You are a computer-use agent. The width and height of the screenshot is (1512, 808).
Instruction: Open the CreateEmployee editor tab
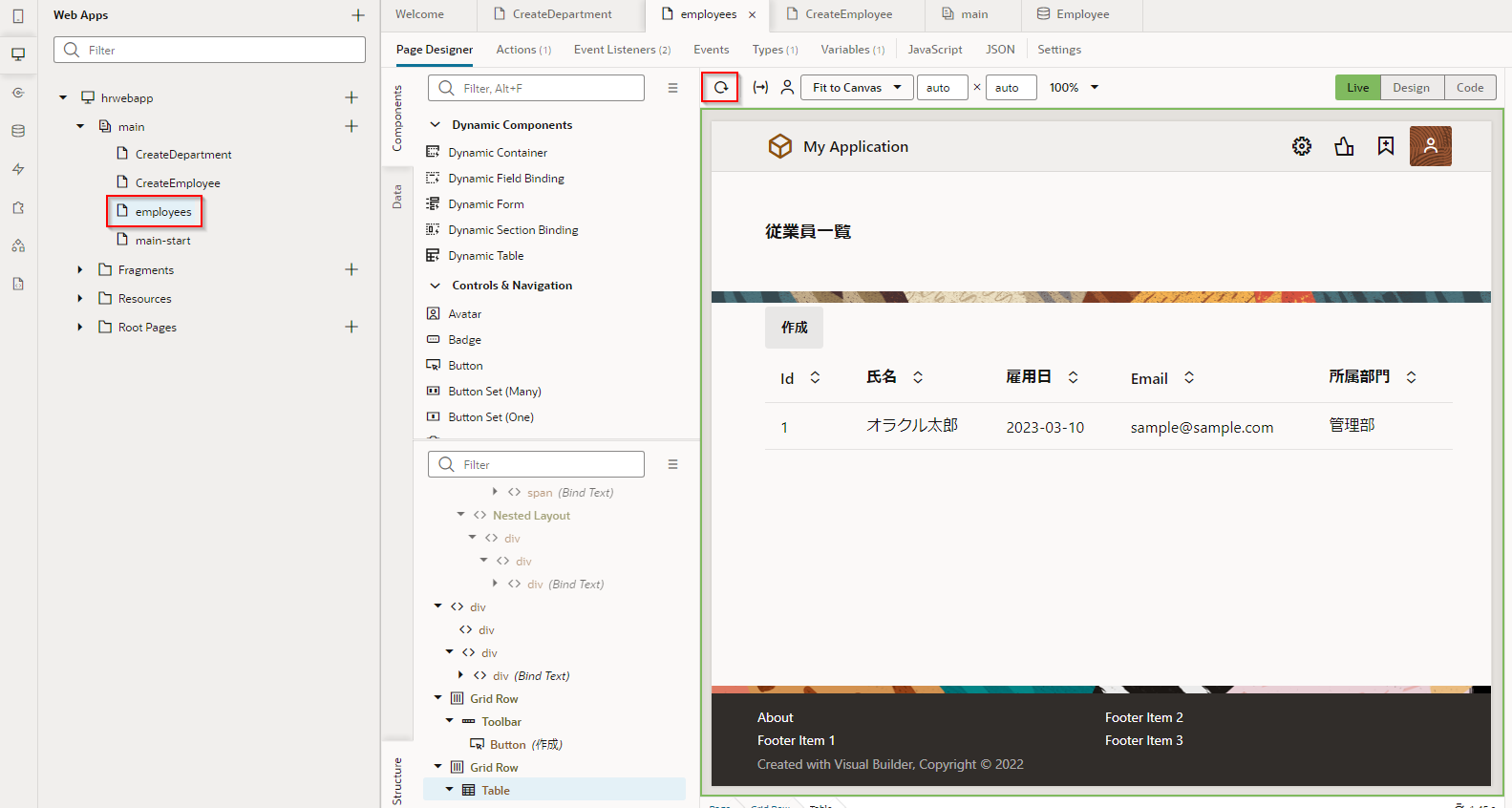847,14
